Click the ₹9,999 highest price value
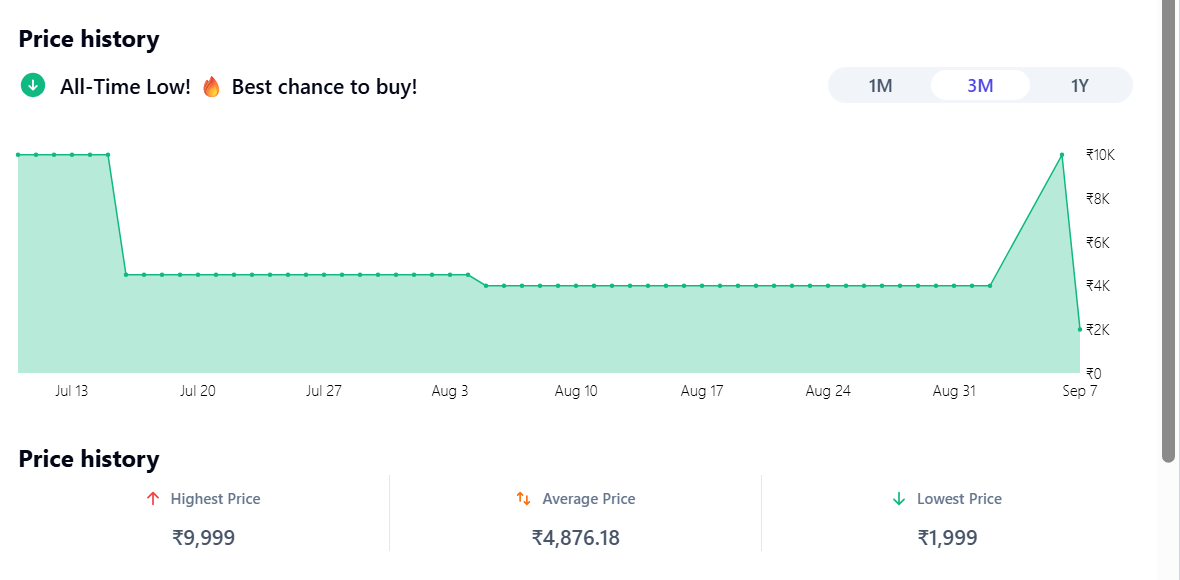This screenshot has height=580, width=1180. (x=203, y=538)
